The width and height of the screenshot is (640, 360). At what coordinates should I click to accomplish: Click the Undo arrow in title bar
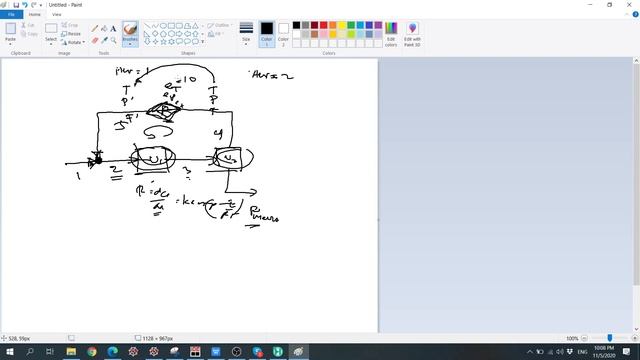(x=25, y=5)
